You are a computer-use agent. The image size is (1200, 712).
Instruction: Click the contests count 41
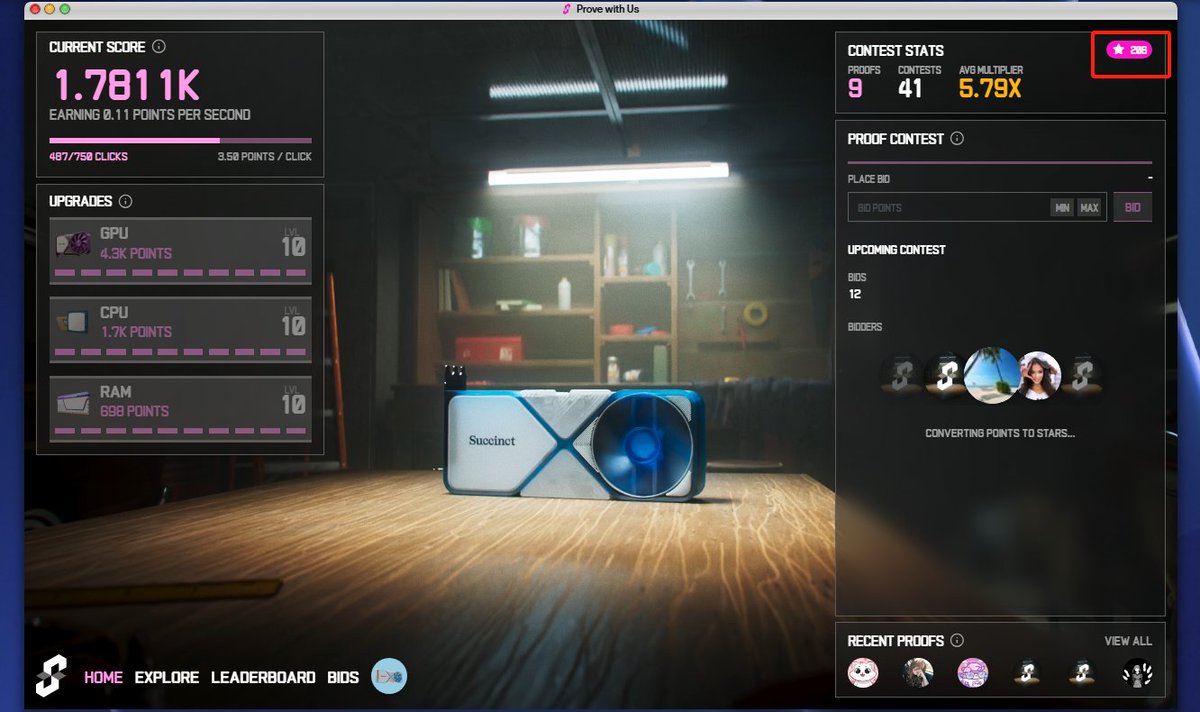tap(909, 89)
